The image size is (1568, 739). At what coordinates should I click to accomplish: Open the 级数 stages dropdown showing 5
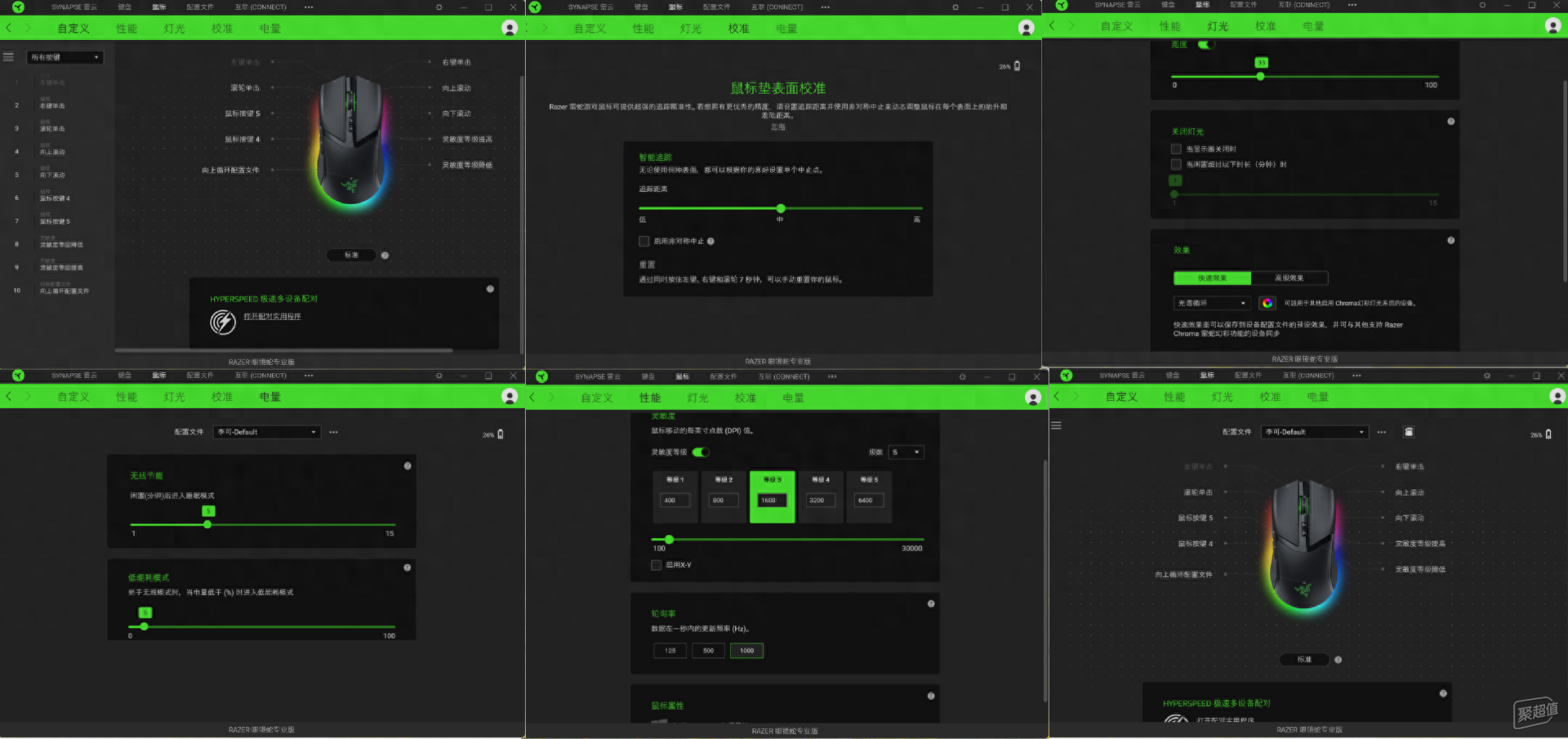906,452
